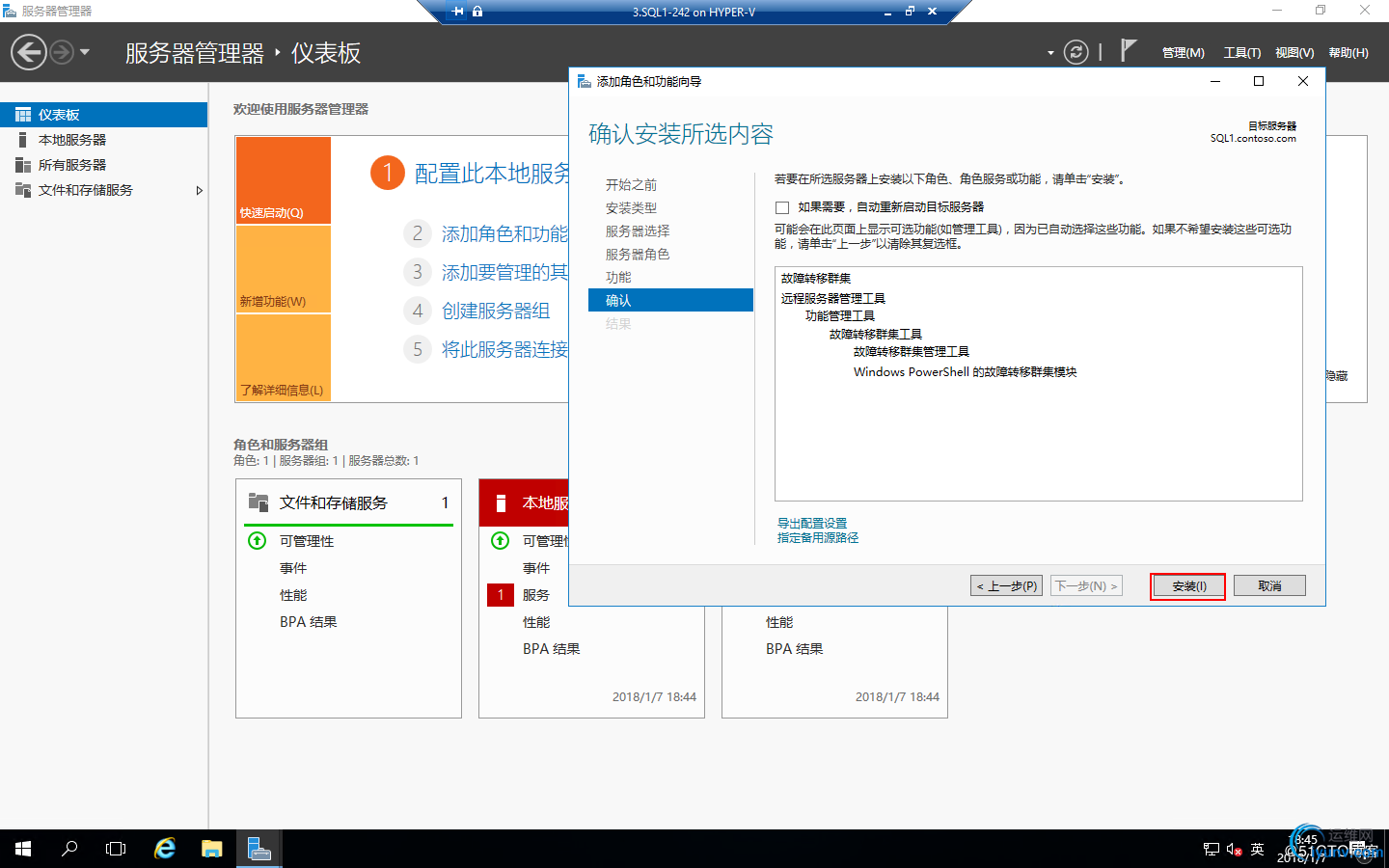This screenshot has height=868, width=1389.
Task: Click 故障转移群集 in the selection list
Action: click(816, 278)
